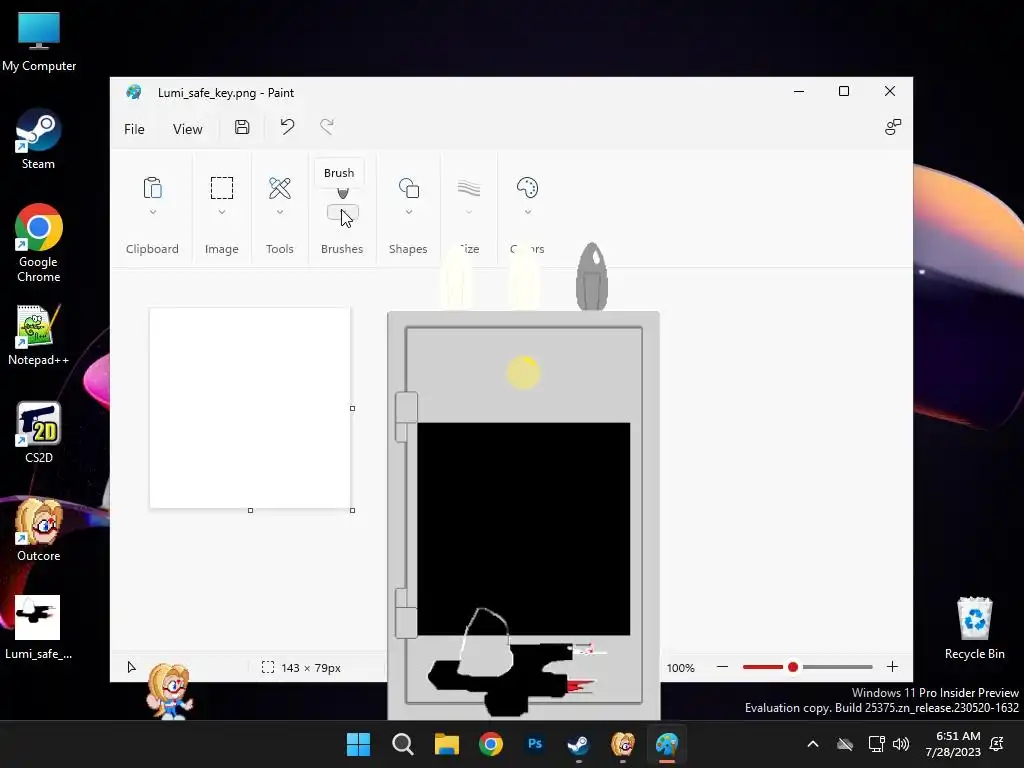Switch to Steam in the taskbar
The width and height of the screenshot is (1024, 768).
point(578,744)
